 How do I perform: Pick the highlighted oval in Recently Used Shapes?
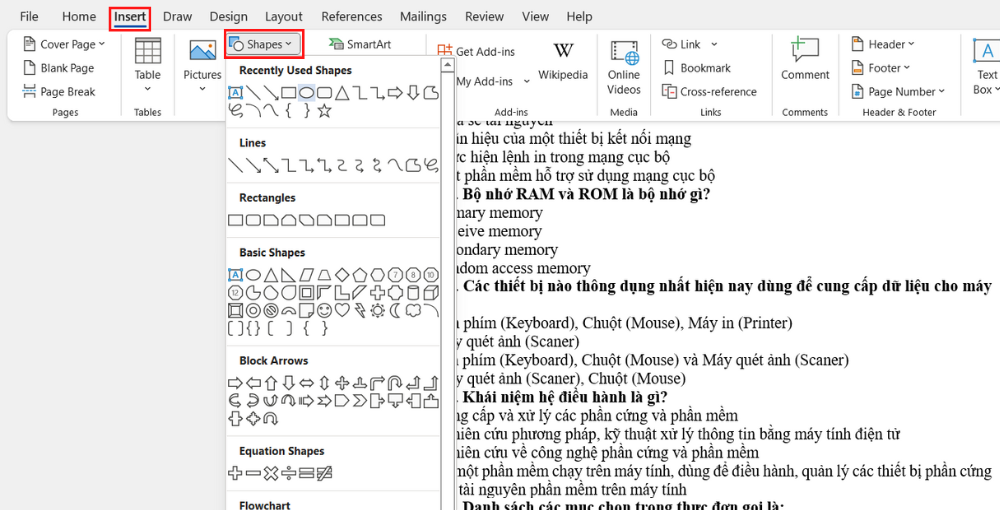307,93
